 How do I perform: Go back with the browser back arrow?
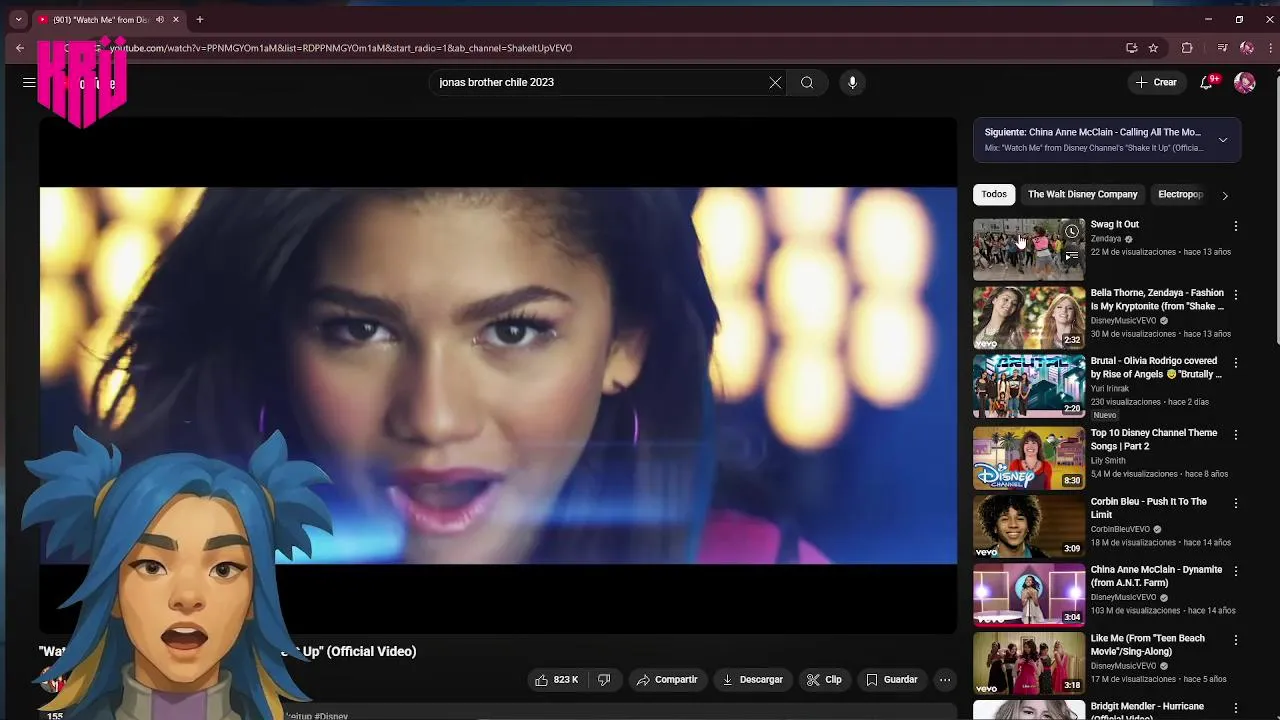click(x=20, y=48)
